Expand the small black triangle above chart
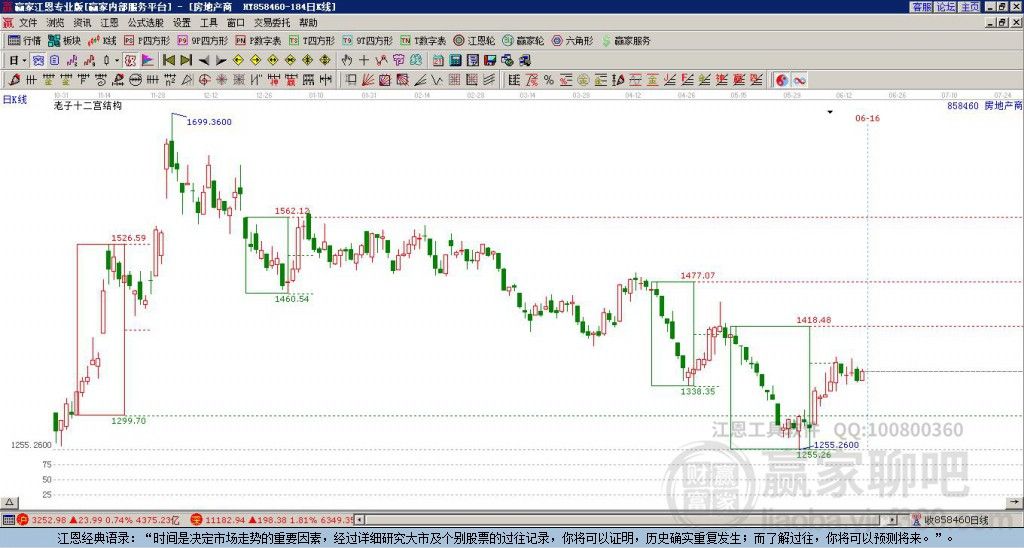Screen dimensions: 1024x548 tap(830, 112)
